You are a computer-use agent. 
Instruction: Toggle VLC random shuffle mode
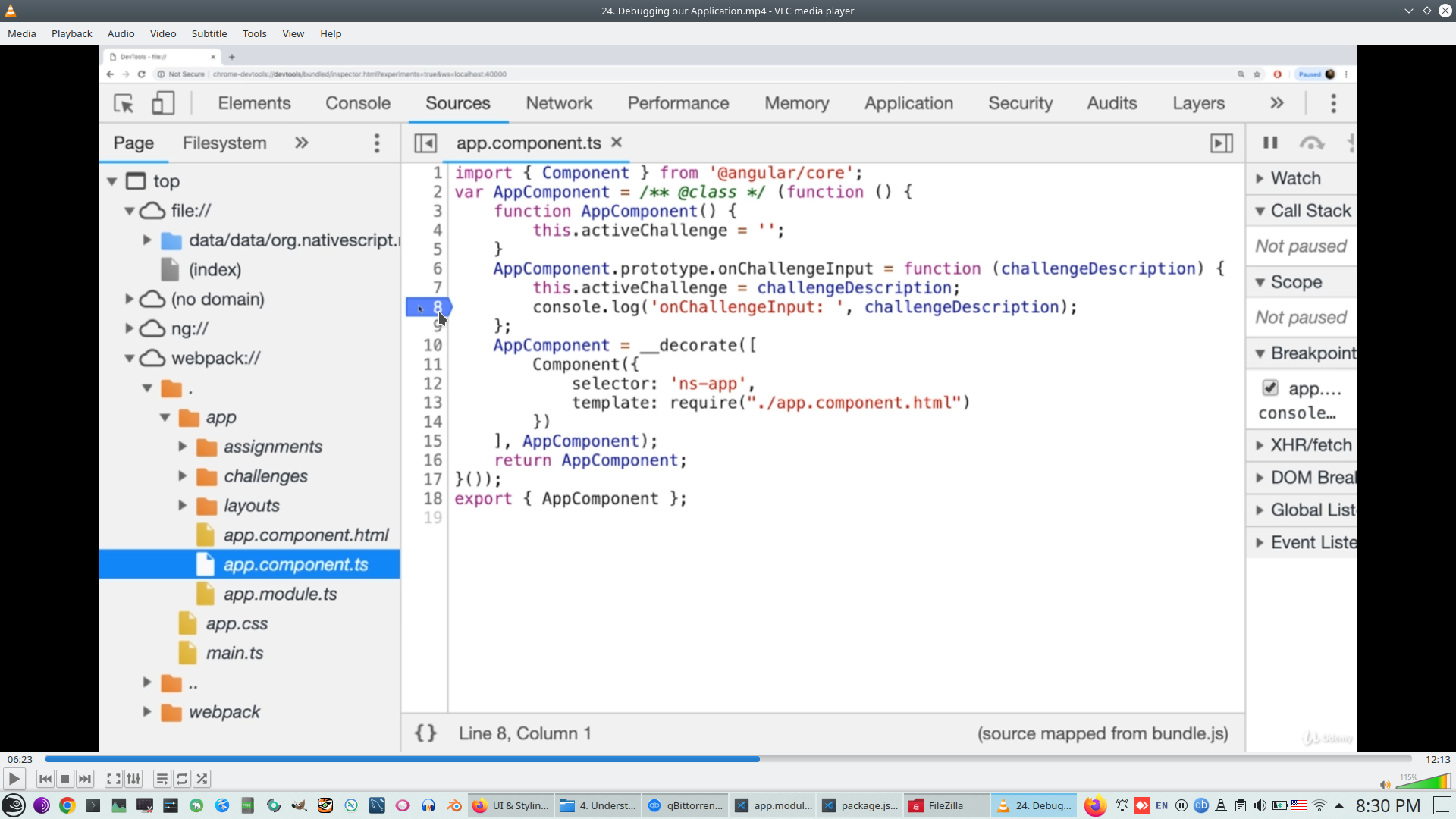tap(202, 779)
